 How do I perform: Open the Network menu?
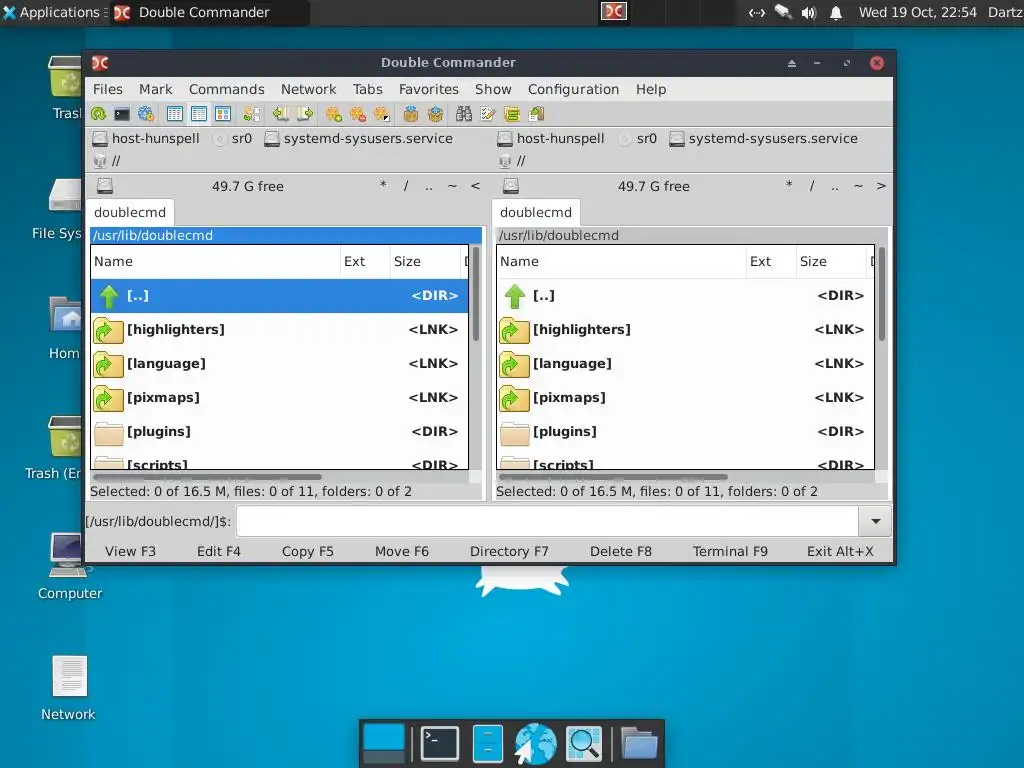pyautogui.click(x=308, y=89)
